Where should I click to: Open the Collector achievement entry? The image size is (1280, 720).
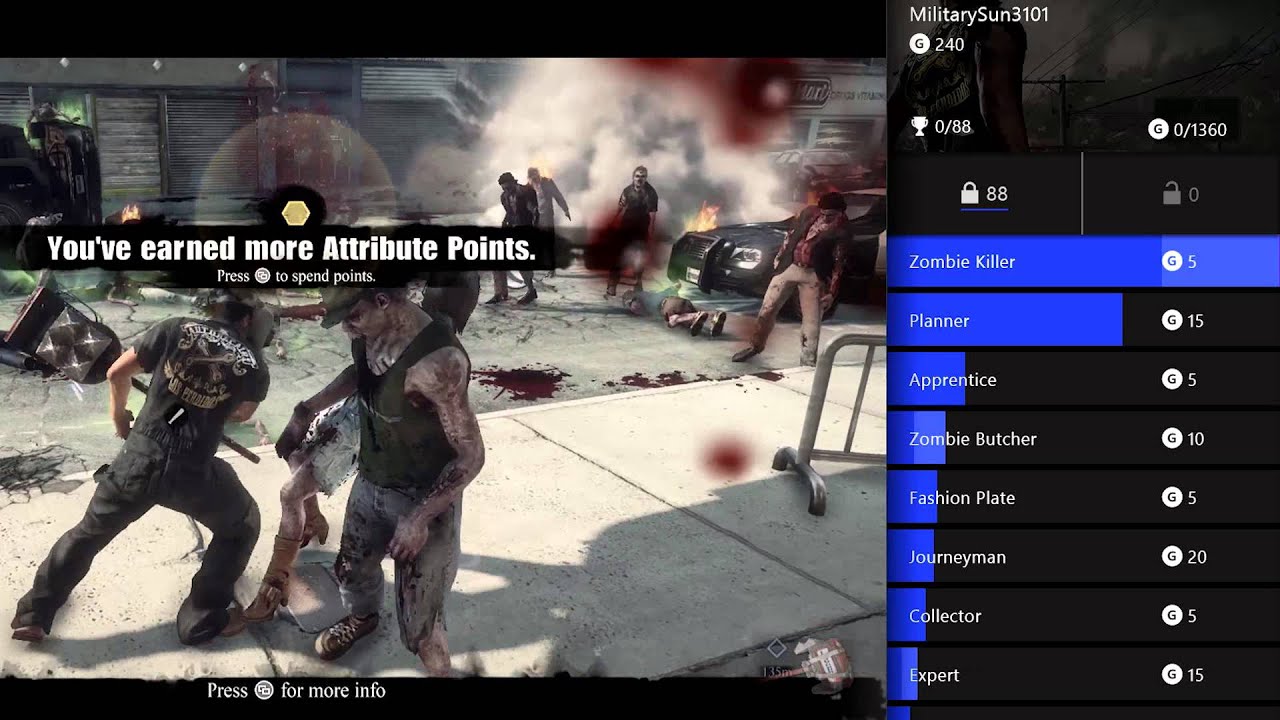click(x=1084, y=616)
